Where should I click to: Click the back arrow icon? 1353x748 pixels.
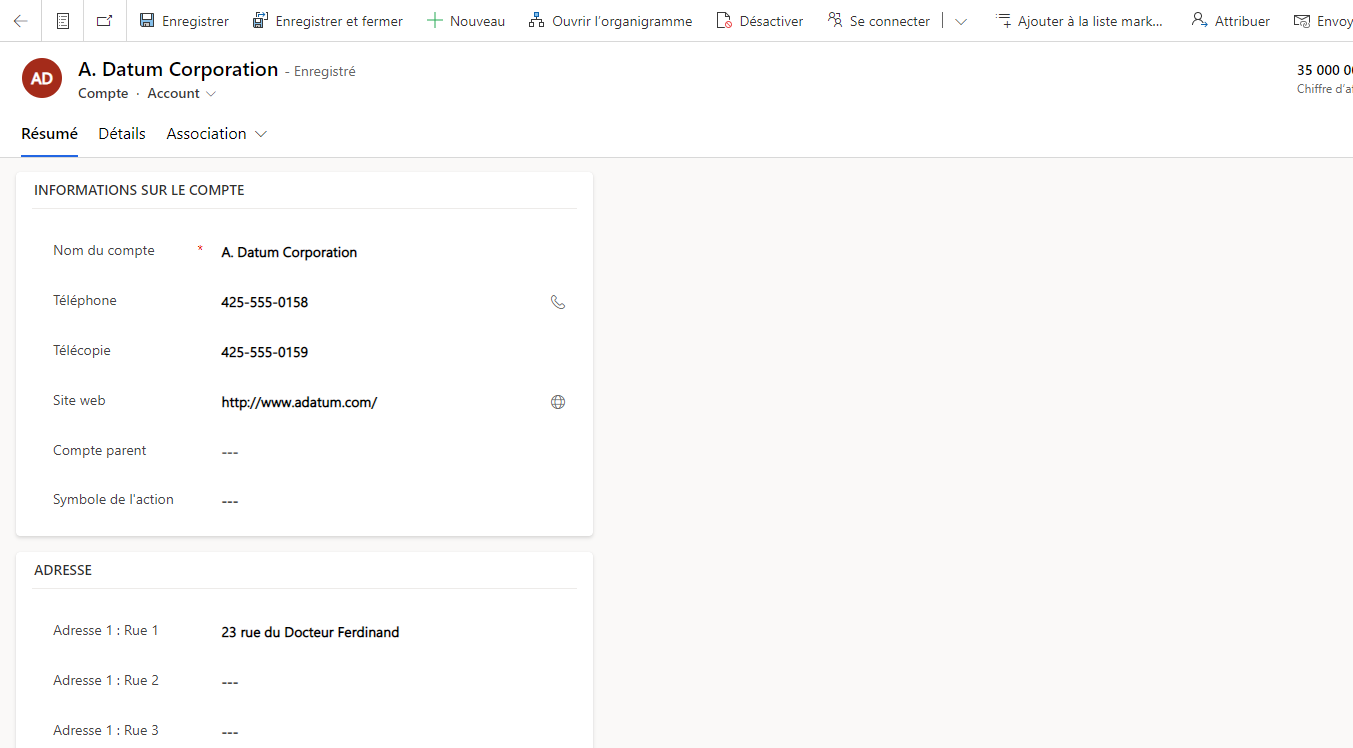pyautogui.click(x=20, y=21)
